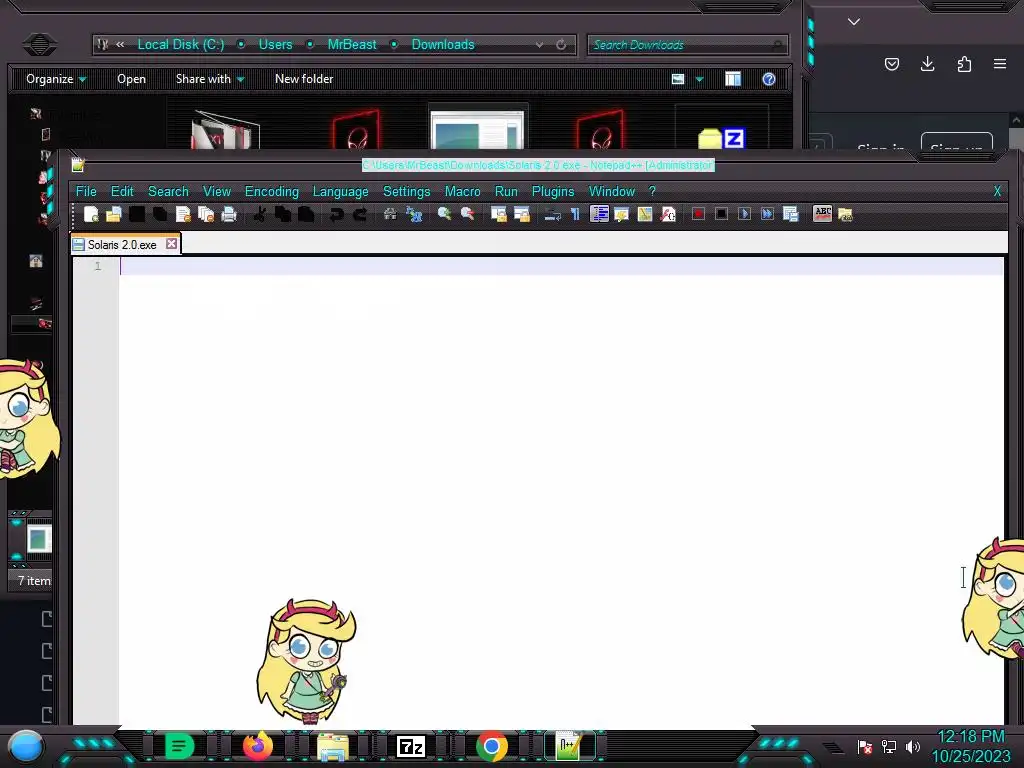
Task: Click the Save file toolbar icon
Action: point(136,214)
